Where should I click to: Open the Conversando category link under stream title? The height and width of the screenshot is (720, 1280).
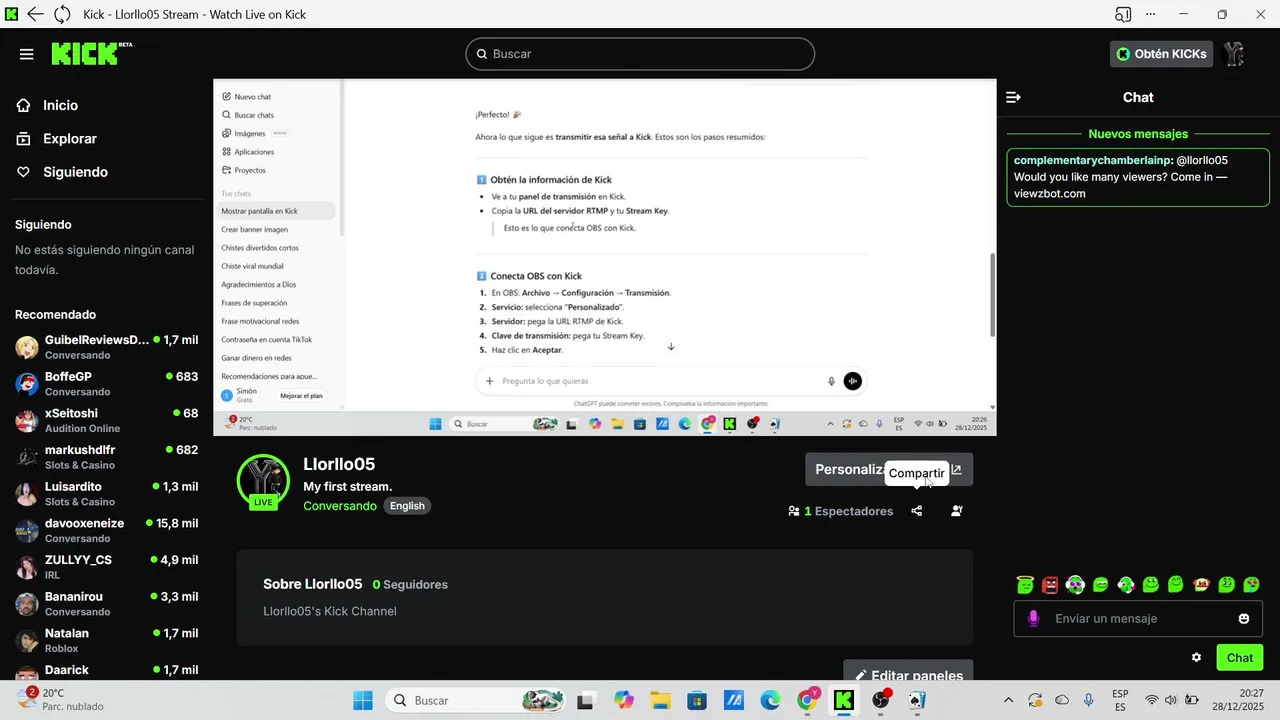(x=340, y=506)
